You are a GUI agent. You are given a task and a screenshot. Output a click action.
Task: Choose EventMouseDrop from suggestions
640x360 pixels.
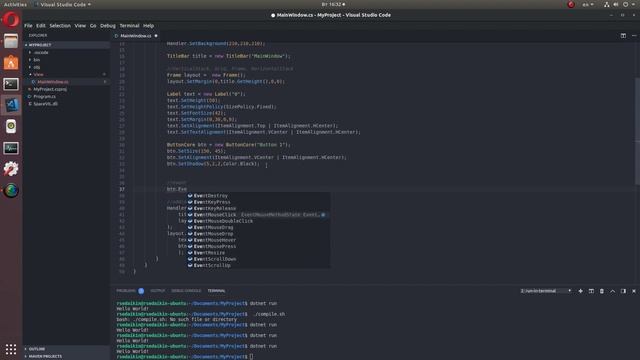[x=258, y=234]
